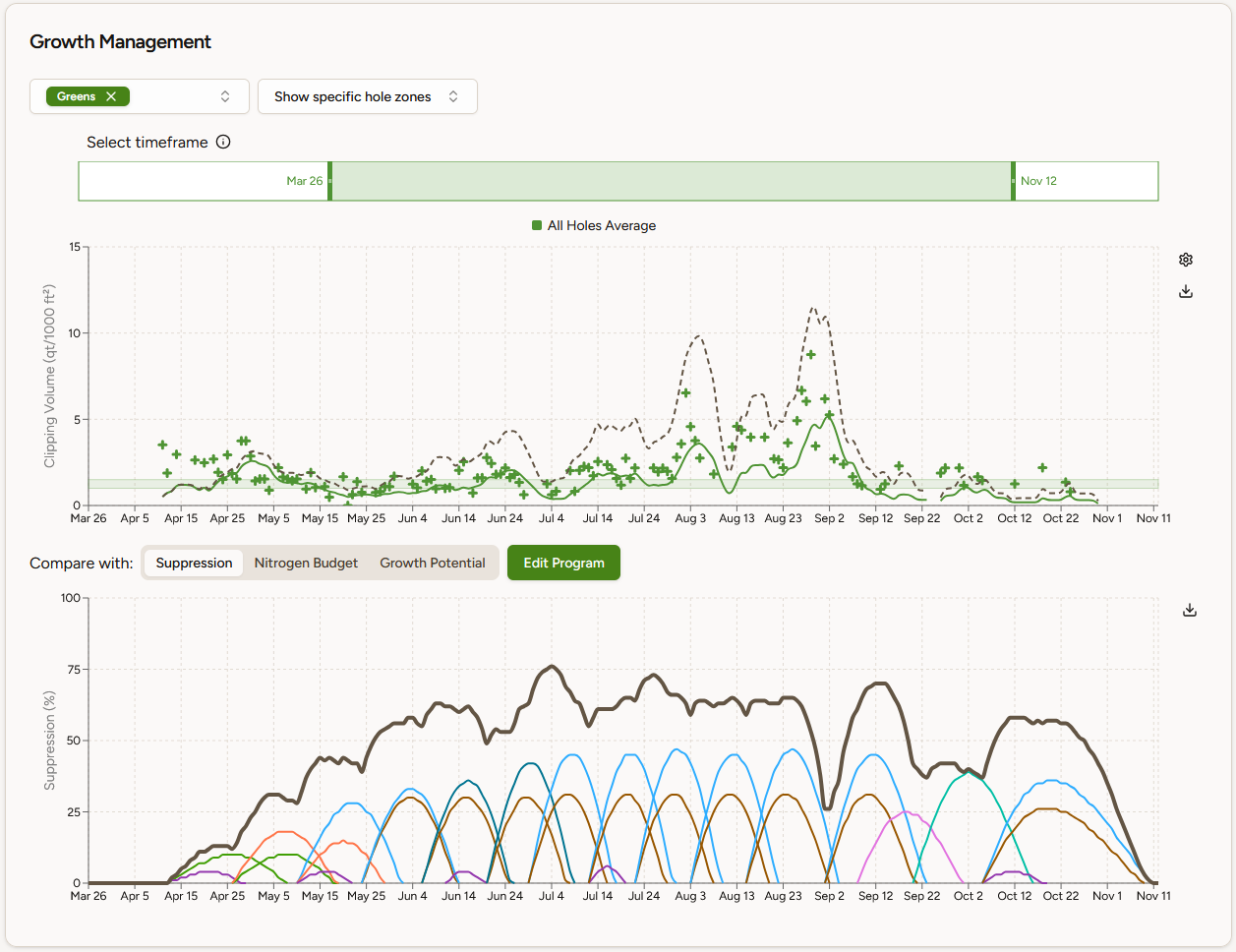Toggle the All Holes Average legend entry

click(x=594, y=225)
